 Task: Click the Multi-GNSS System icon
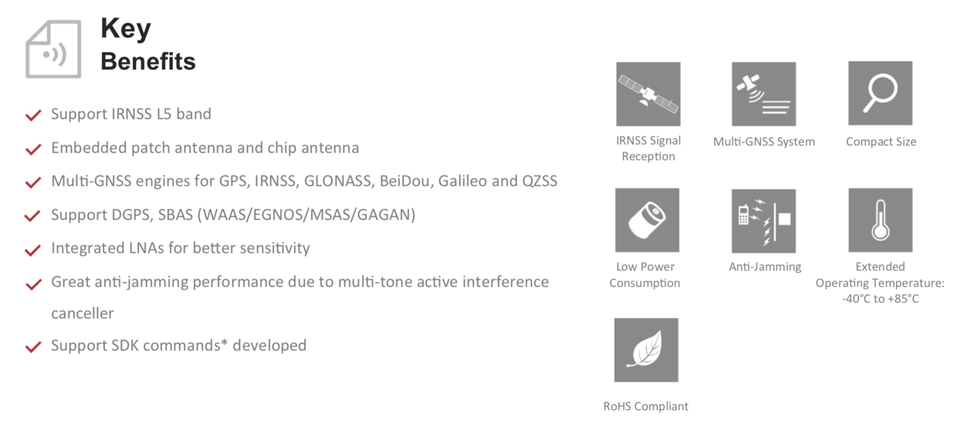click(x=763, y=94)
